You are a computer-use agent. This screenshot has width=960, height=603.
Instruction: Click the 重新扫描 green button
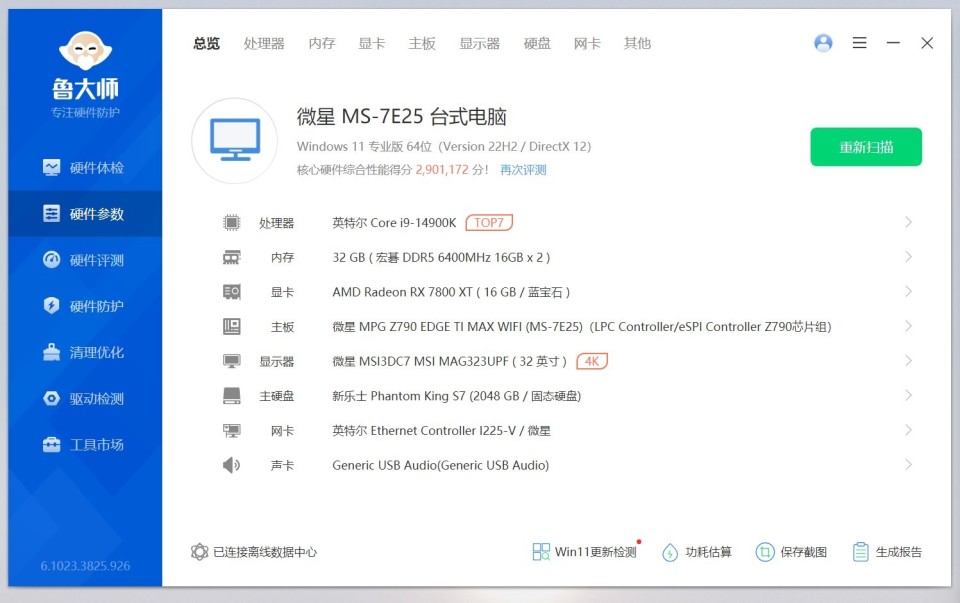[866, 147]
